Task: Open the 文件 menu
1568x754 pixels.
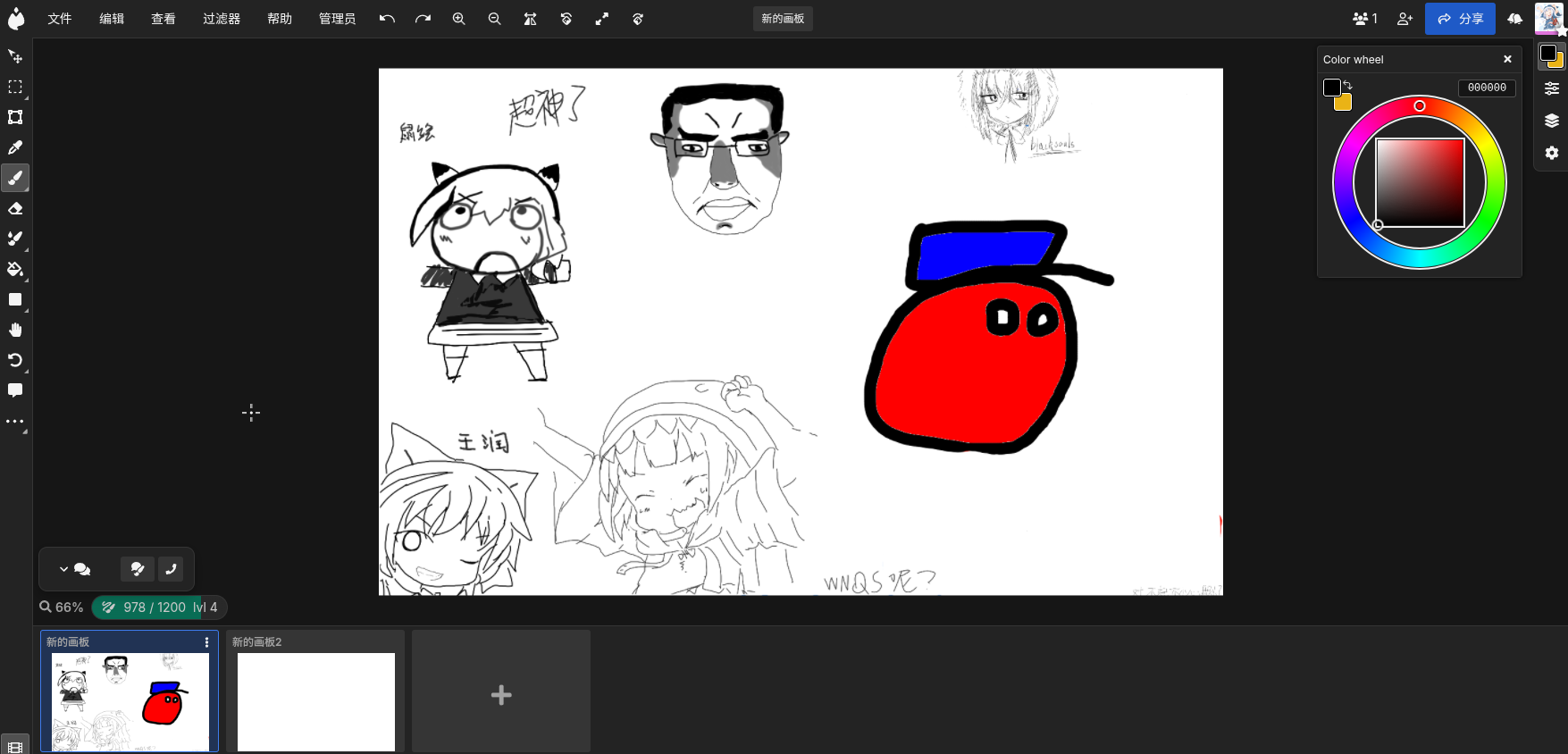Action: click(60, 19)
